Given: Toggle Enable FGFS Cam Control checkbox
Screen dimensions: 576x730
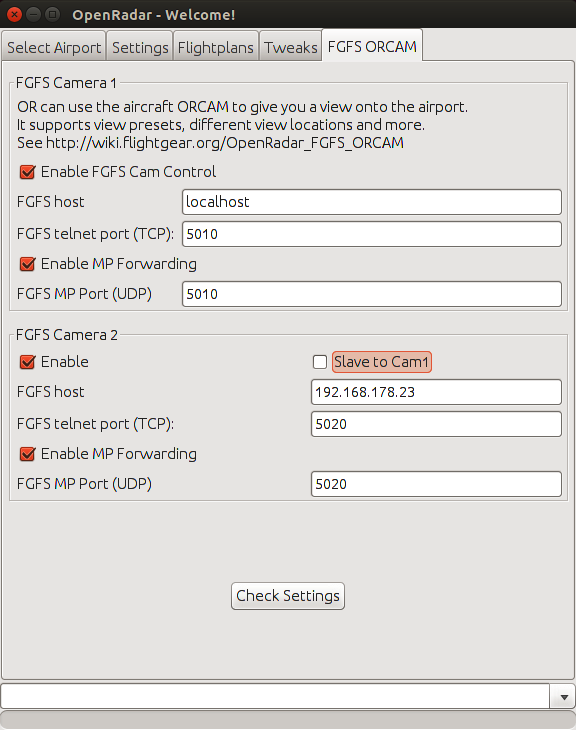Looking at the screenshot, I should (x=27, y=172).
